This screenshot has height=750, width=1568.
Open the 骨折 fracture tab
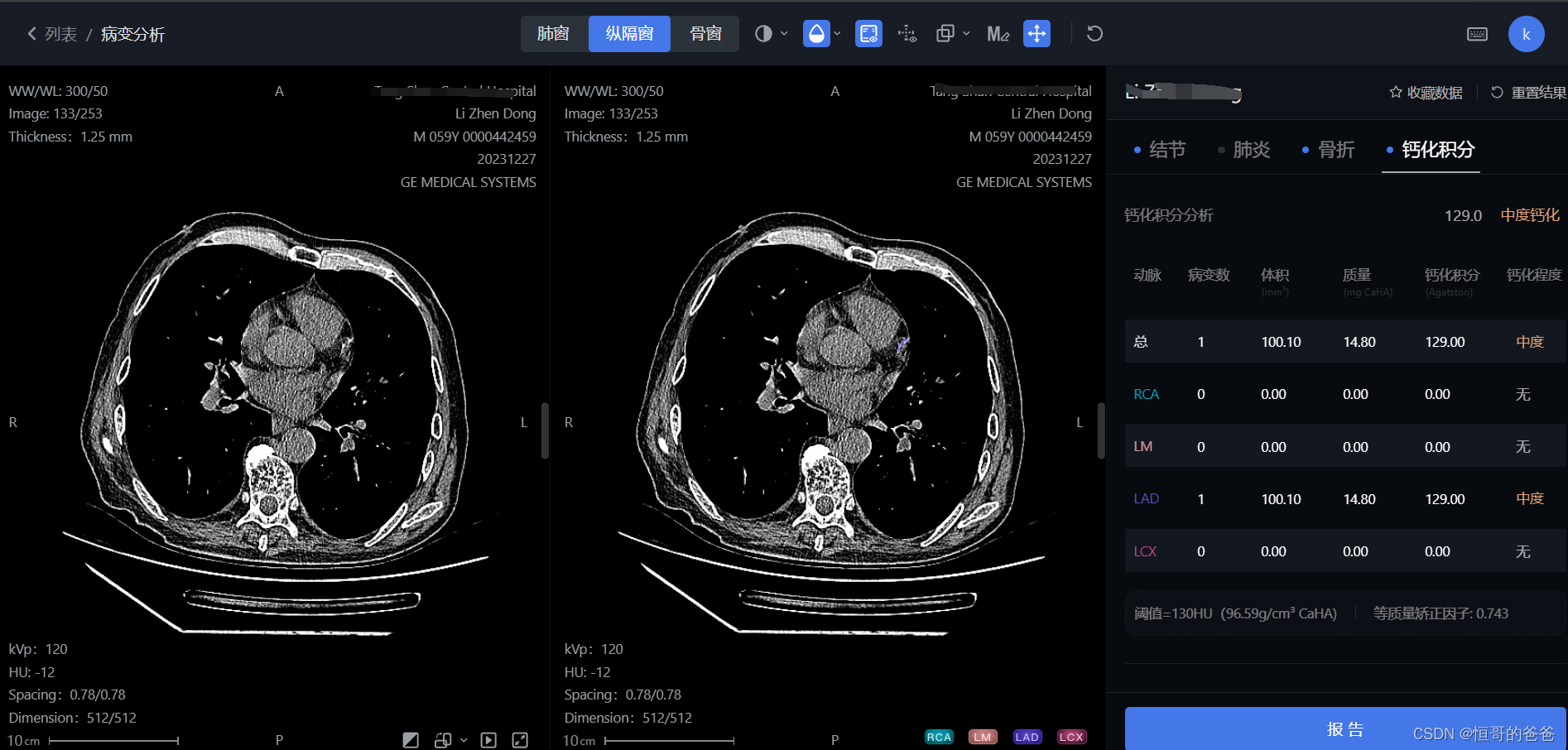1329,150
